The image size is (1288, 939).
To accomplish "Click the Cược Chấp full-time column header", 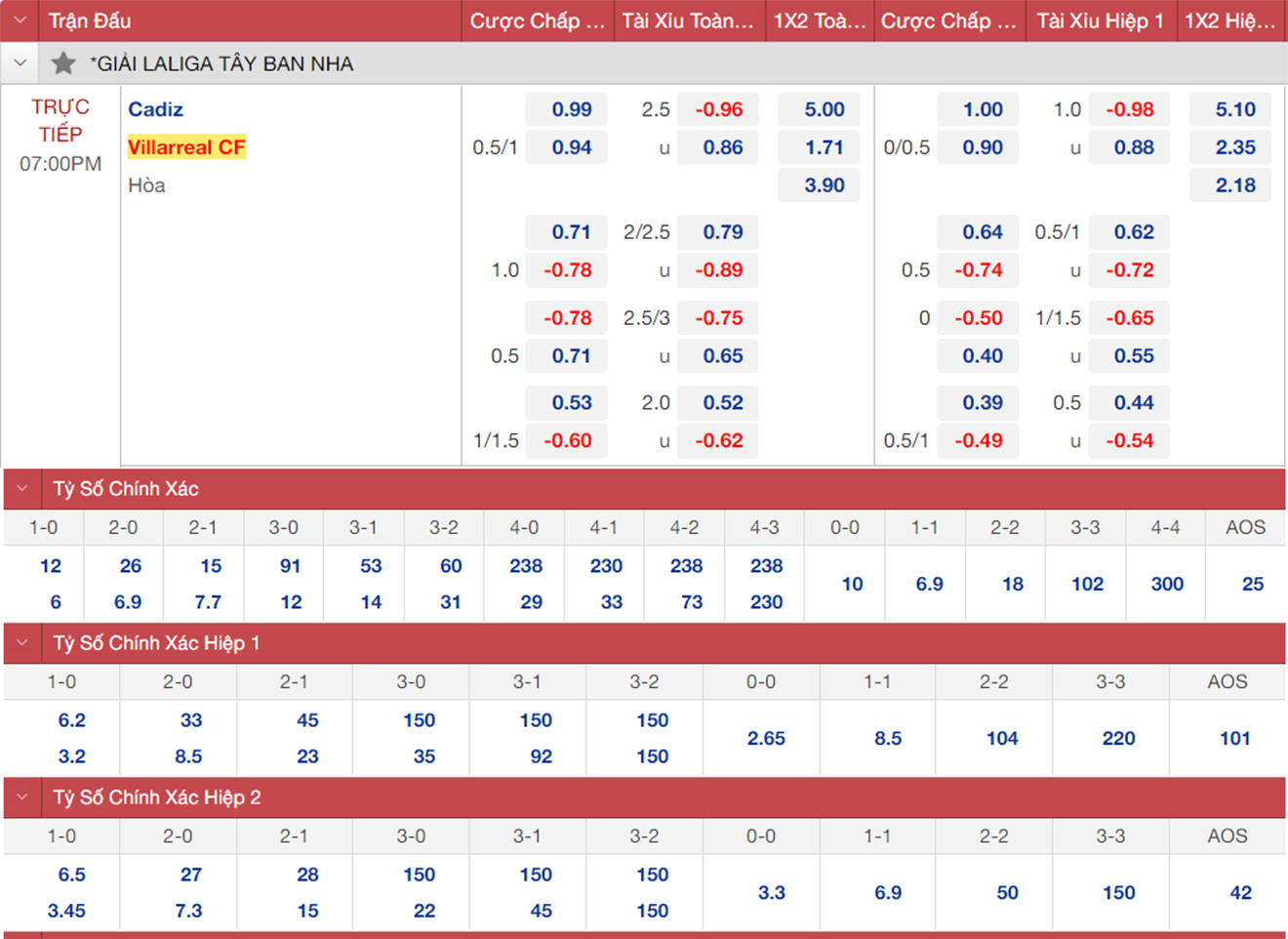I will tap(537, 20).
